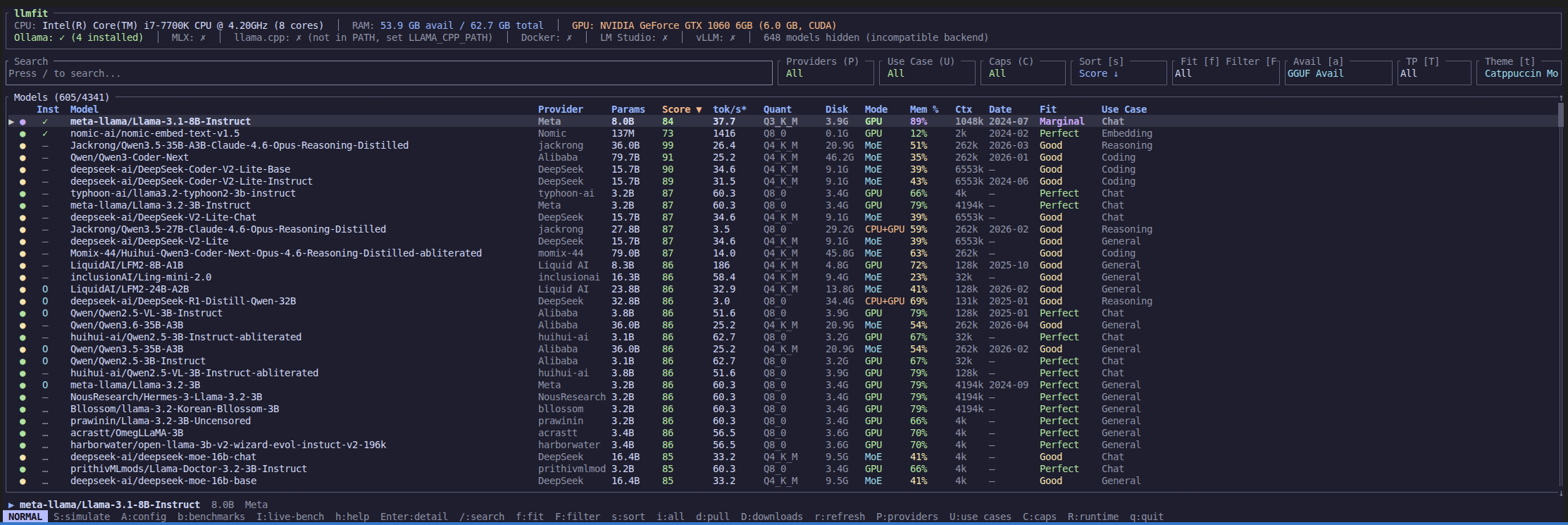Click the d:pull shortcut in footer

point(713,517)
